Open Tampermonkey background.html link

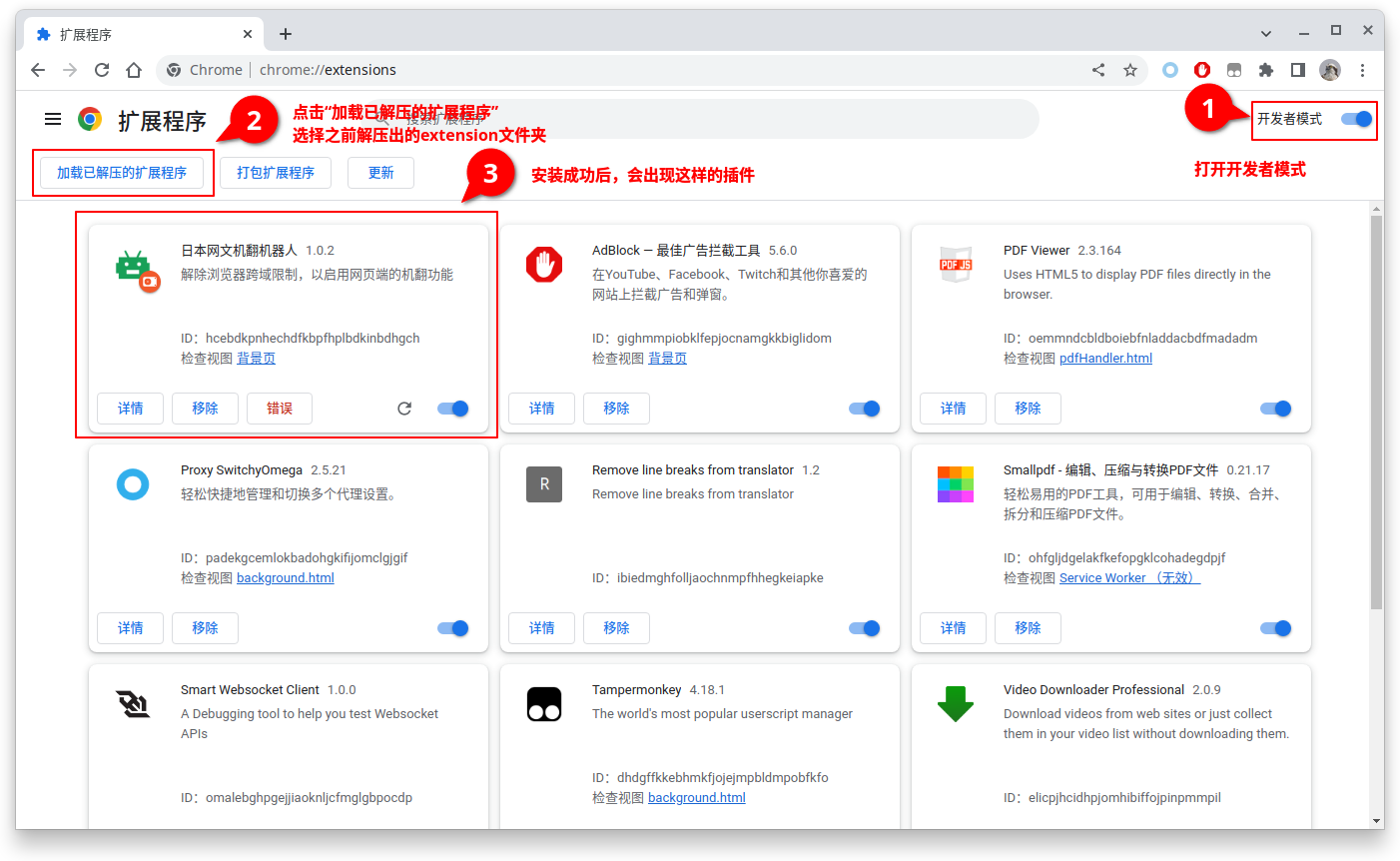[x=697, y=798]
